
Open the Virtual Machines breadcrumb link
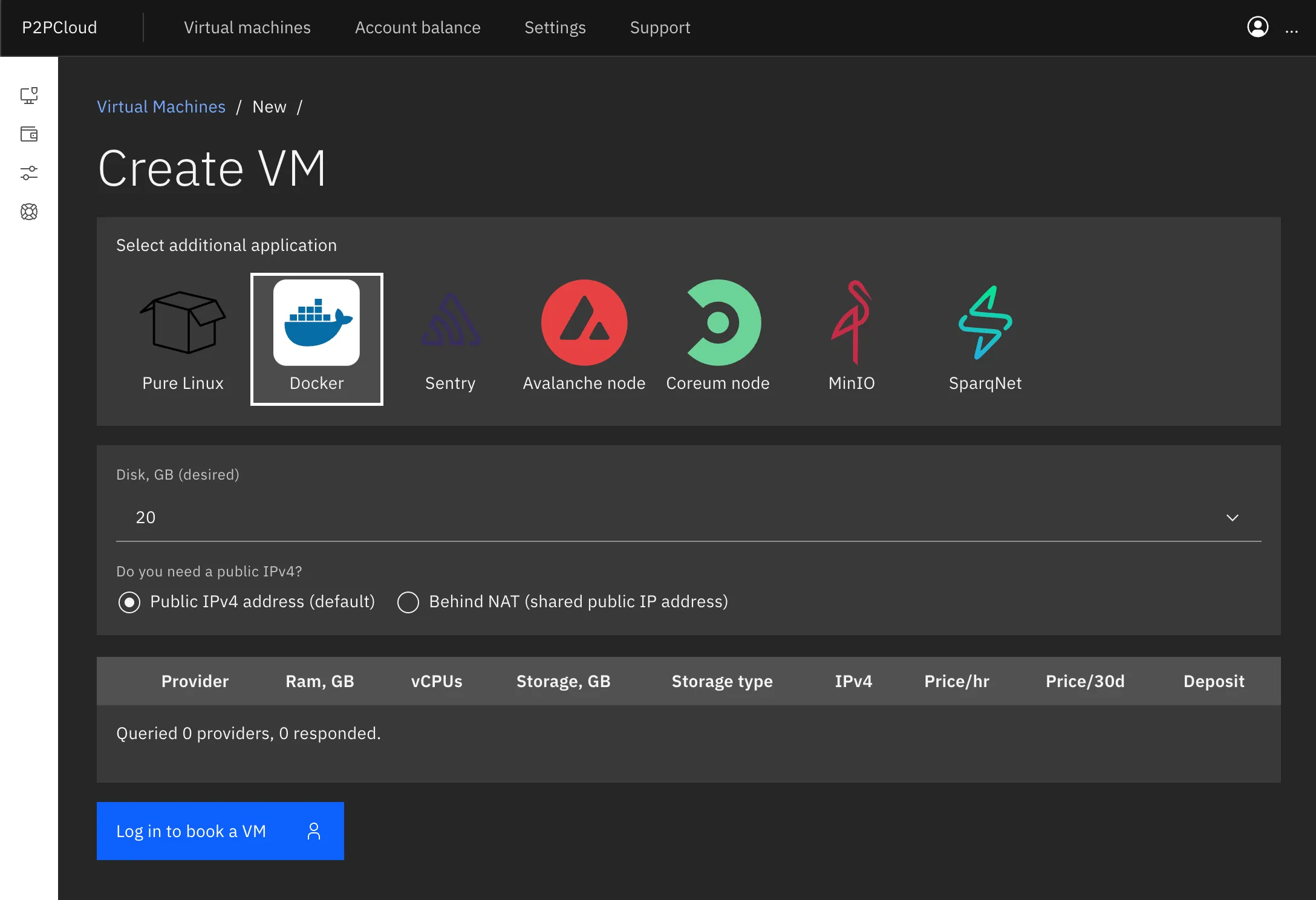pos(161,106)
